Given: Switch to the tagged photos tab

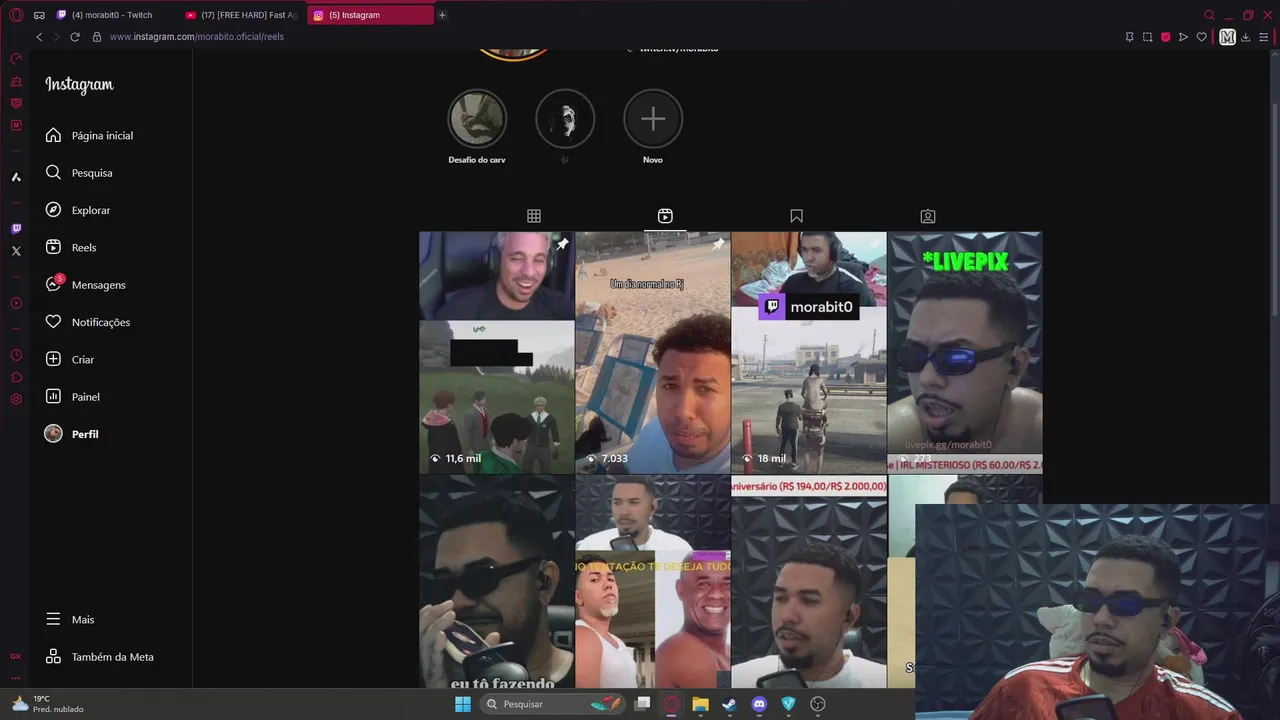Looking at the screenshot, I should [x=928, y=216].
